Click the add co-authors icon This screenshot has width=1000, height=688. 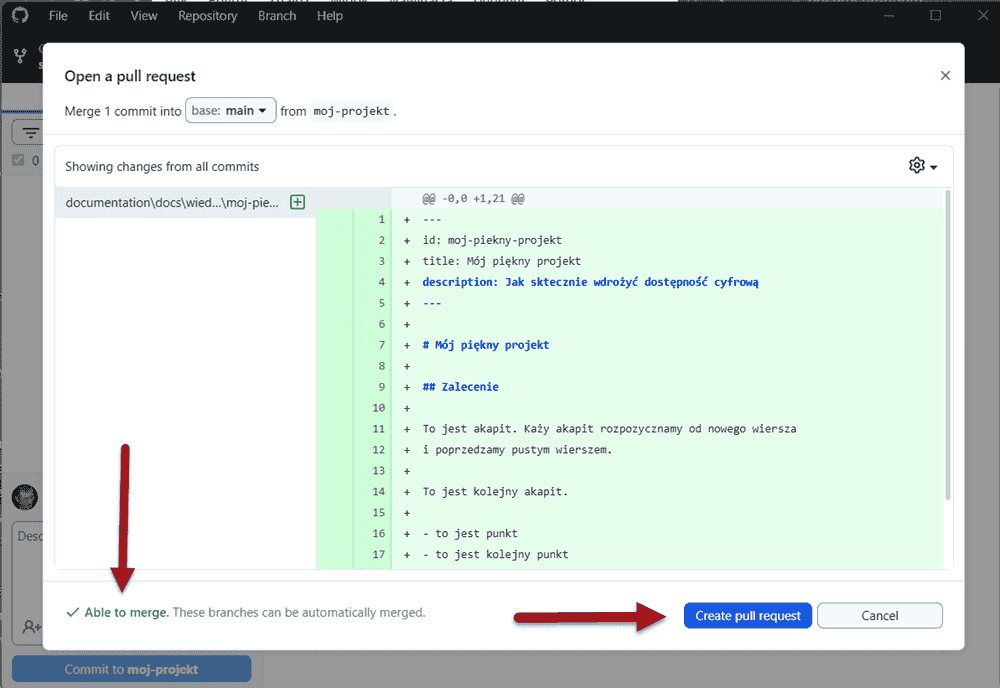click(x=31, y=626)
